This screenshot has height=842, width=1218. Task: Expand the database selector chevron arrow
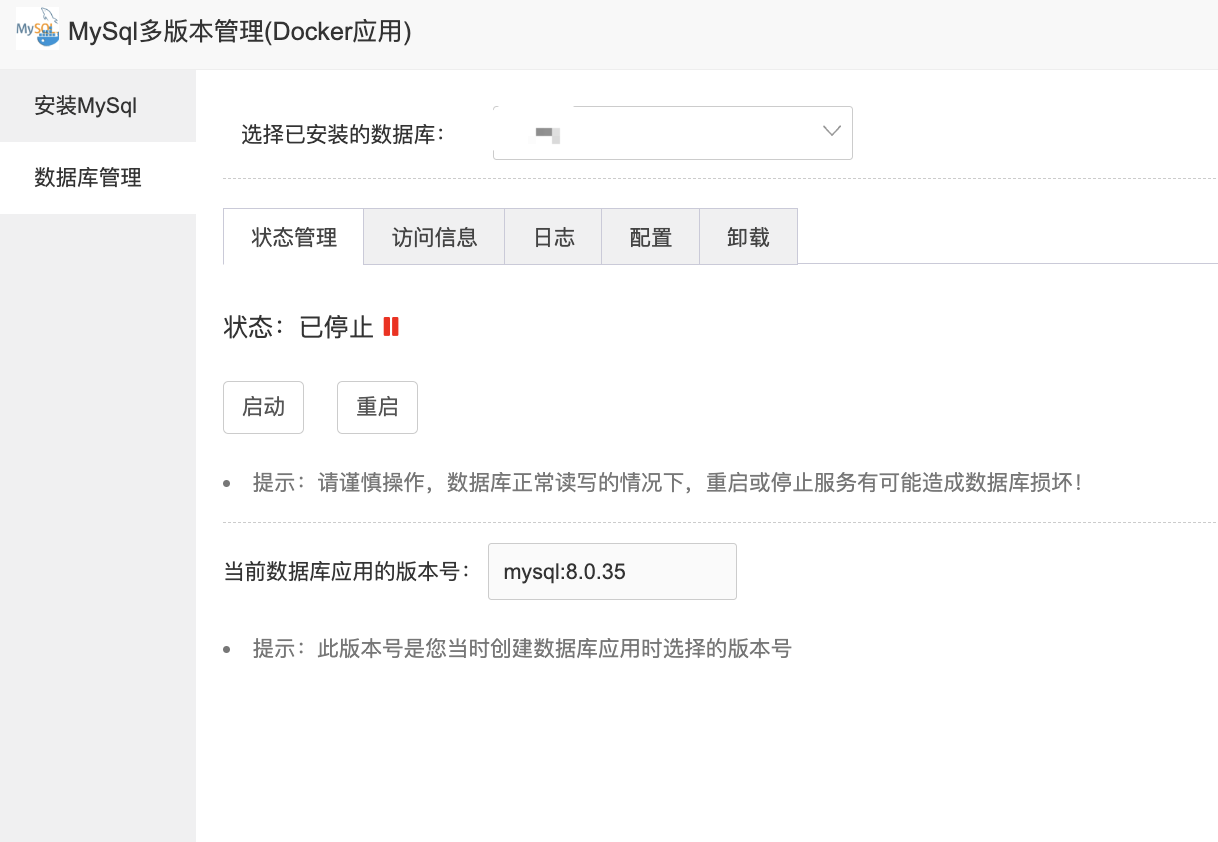(831, 132)
